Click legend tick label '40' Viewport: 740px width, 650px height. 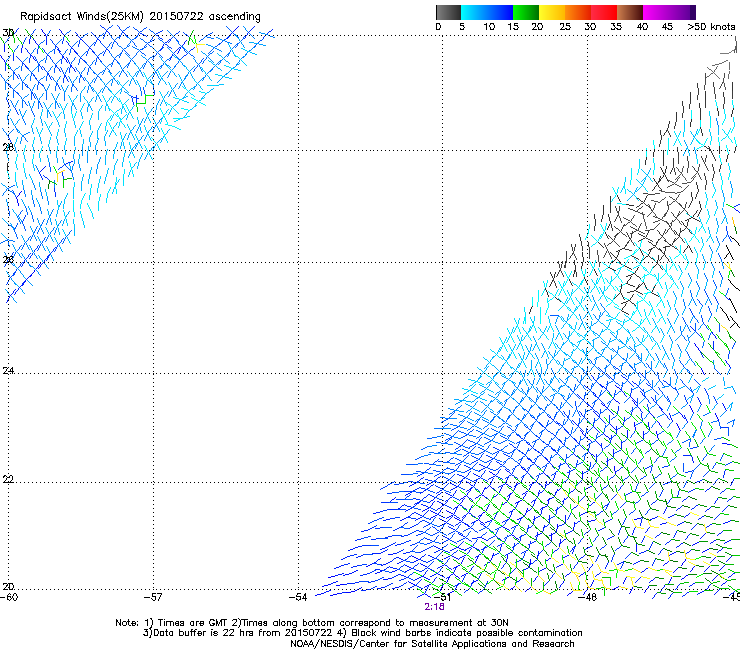(x=642, y=27)
